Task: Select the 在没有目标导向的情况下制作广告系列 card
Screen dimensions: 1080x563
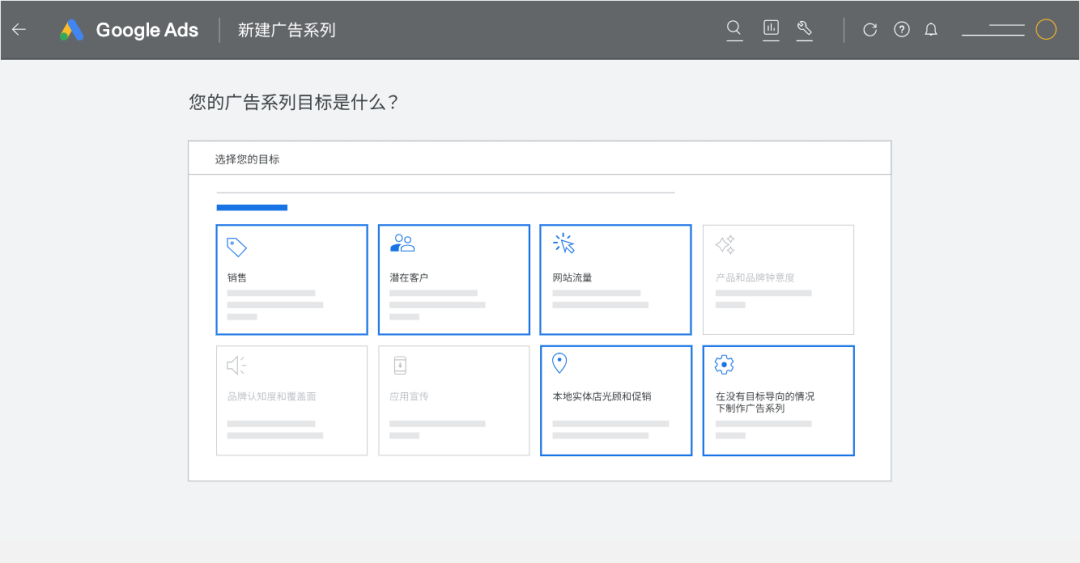Action: point(778,400)
